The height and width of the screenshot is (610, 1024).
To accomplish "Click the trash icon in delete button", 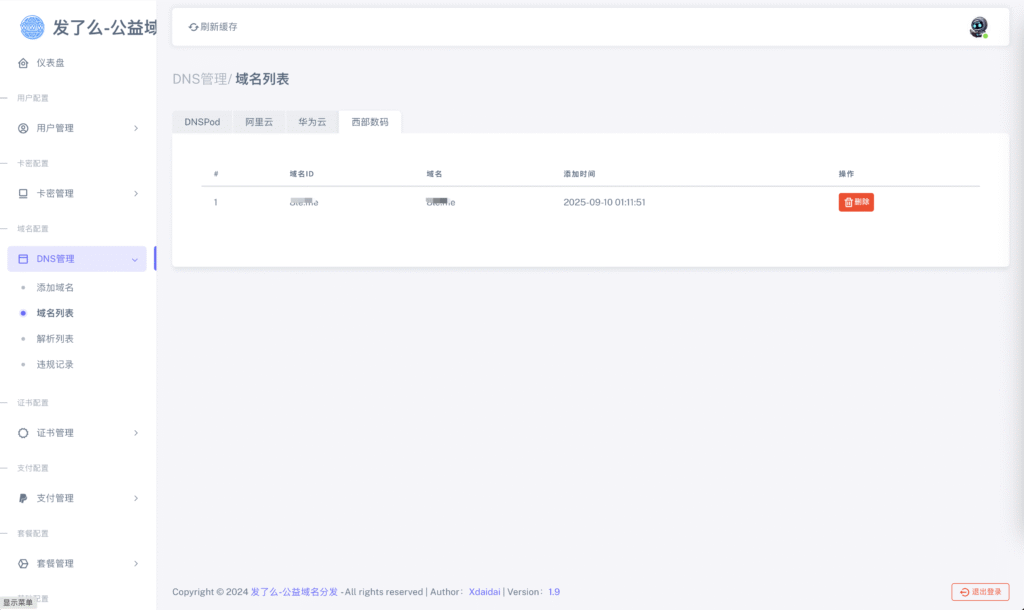I will click(848, 202).
